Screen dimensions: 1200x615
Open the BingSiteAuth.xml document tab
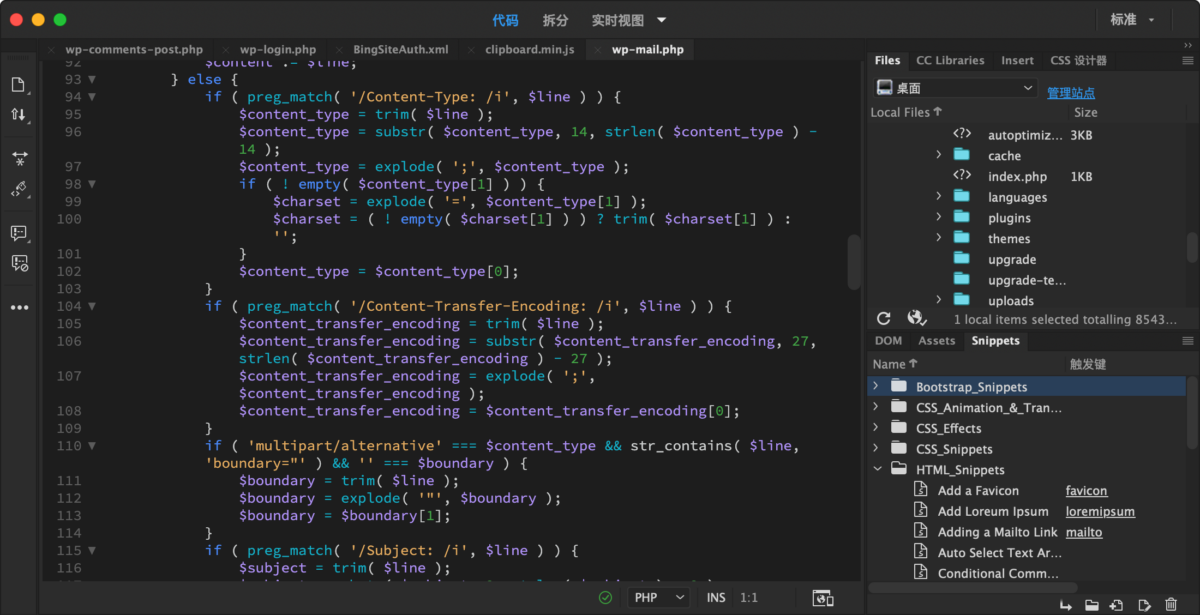point(400,49)
